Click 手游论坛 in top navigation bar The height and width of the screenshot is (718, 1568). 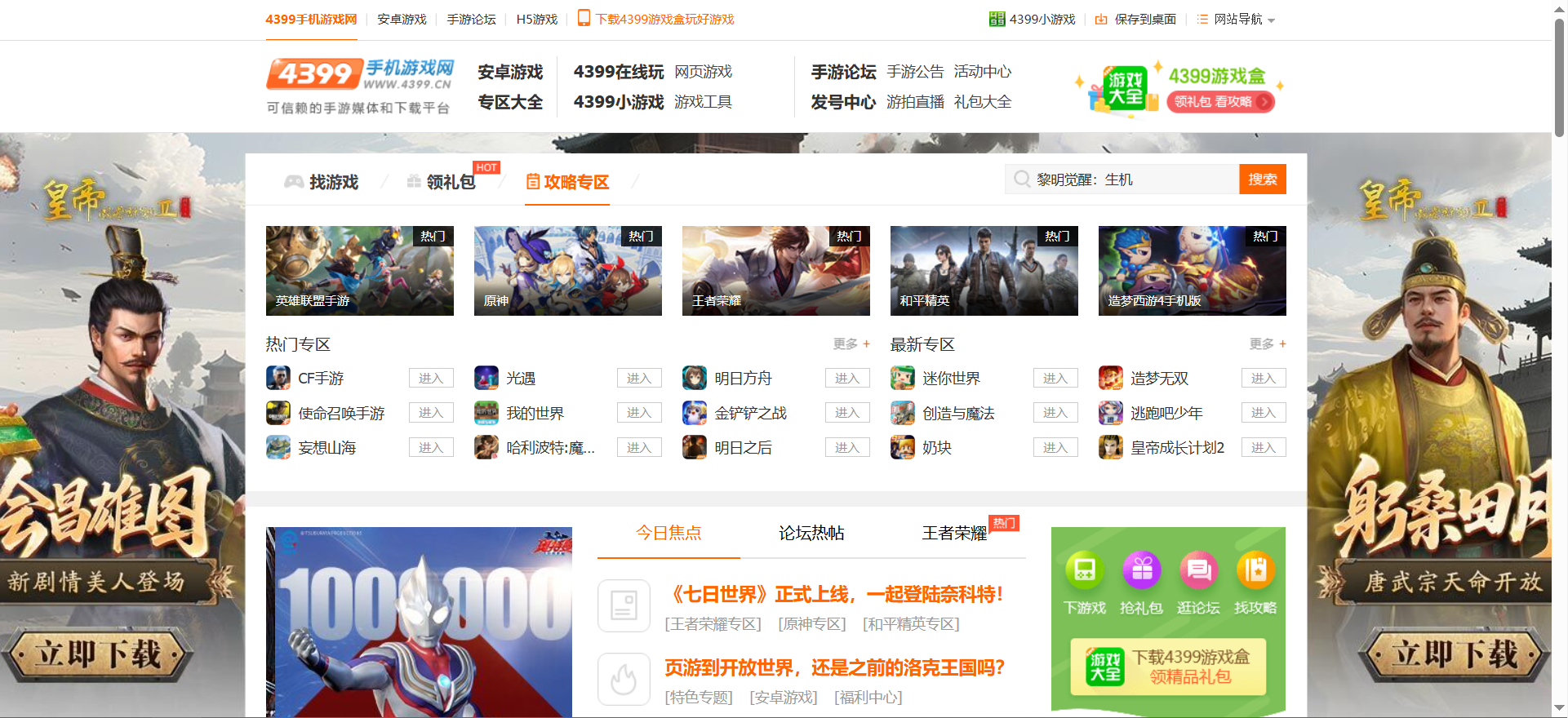(471, 19)
